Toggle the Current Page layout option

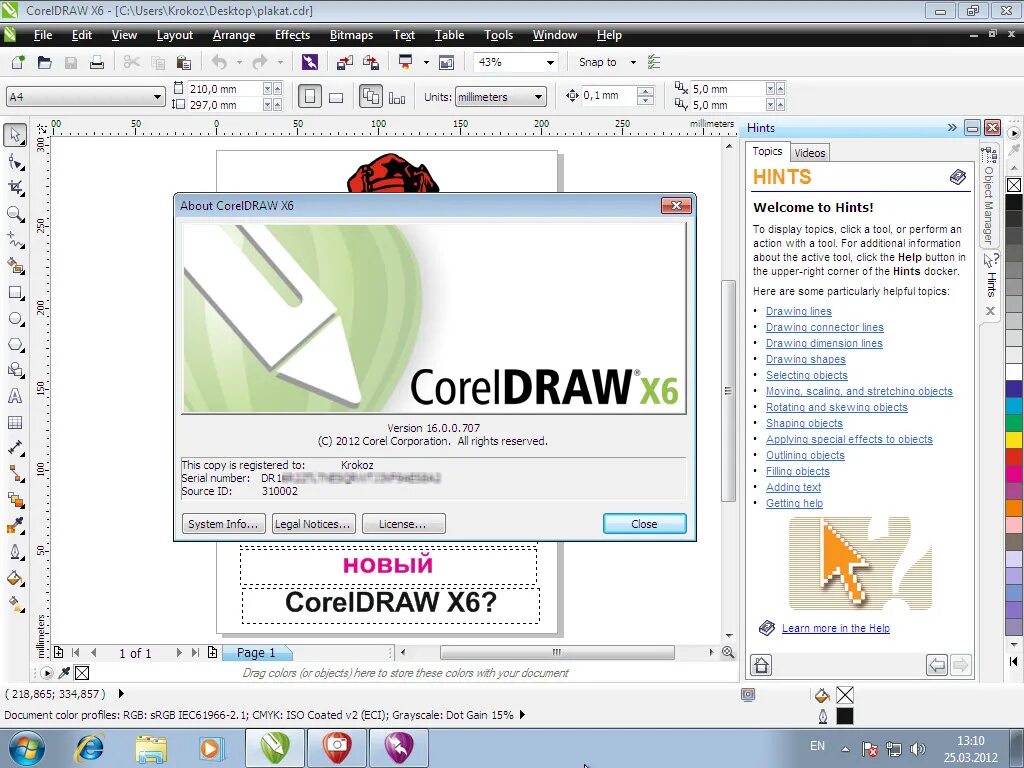[397, 97]
